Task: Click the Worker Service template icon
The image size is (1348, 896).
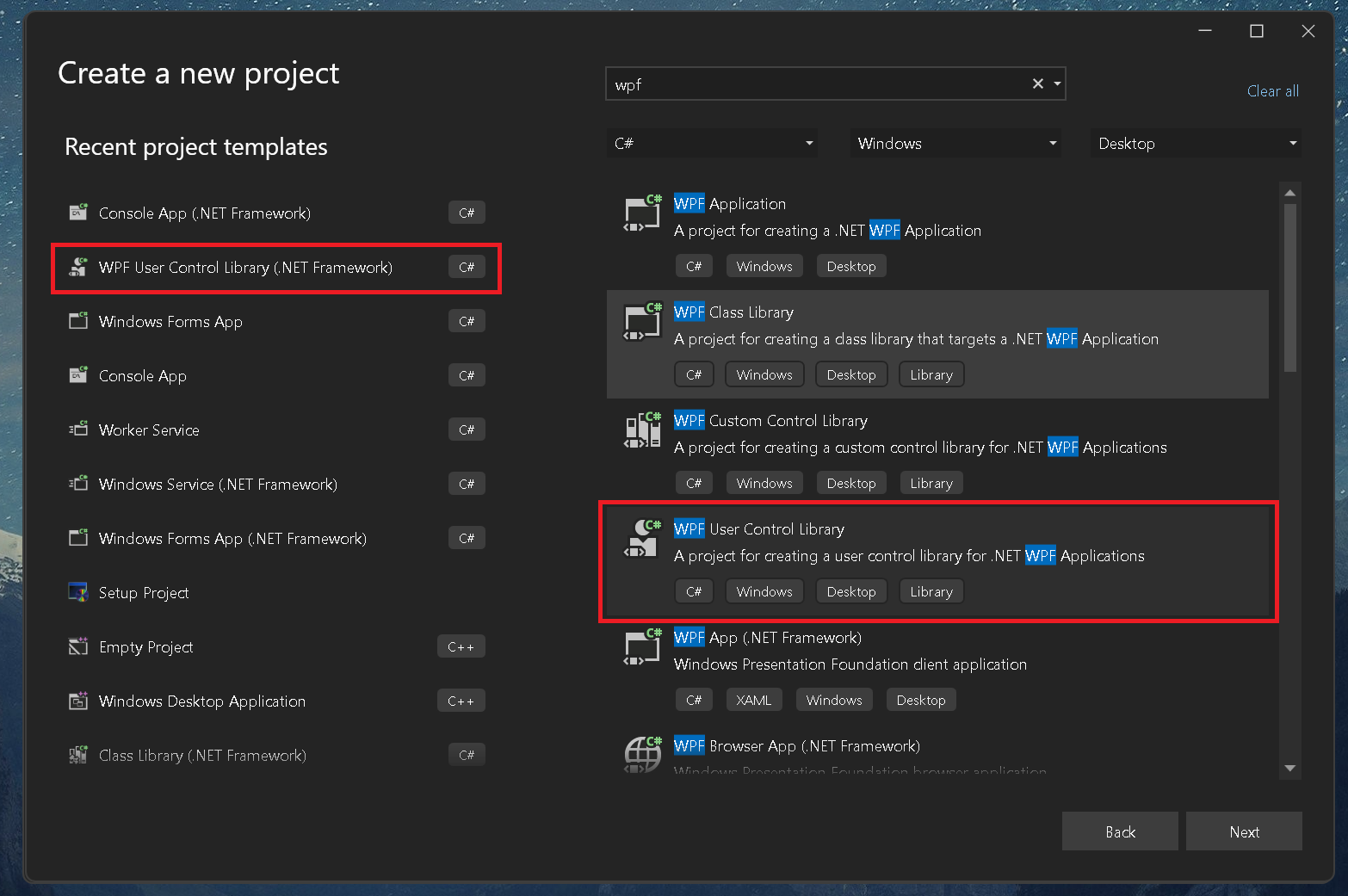Action: (x=78, y=429)
